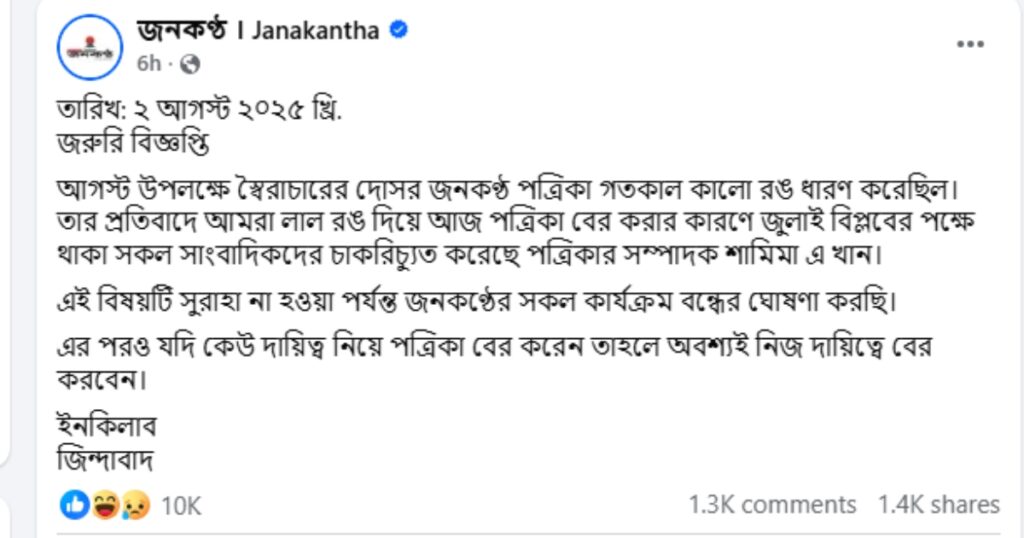
Task: Open the Janakantha page profile picture
Action: click(90, 52)
